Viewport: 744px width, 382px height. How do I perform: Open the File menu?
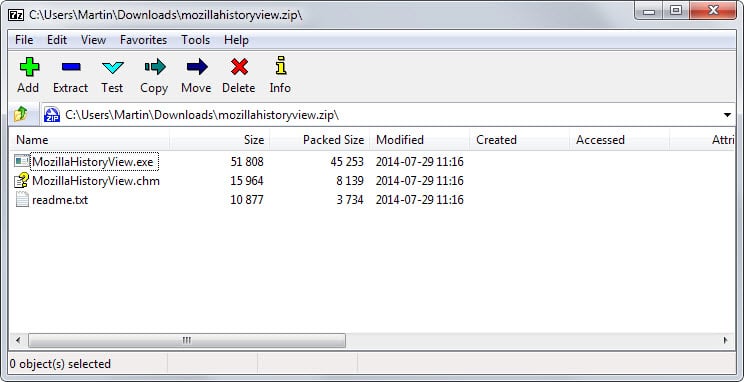tap(24, 40)
